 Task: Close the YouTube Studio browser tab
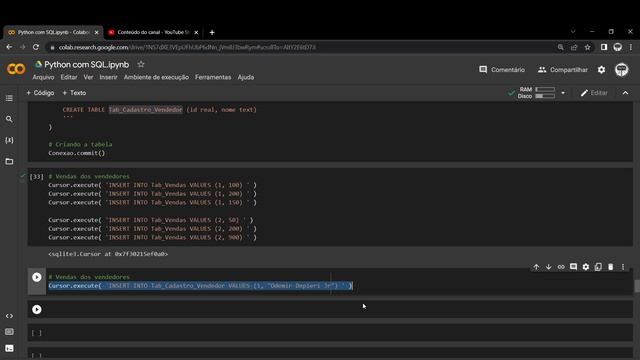pyautogui.click(x=196, y=32)
